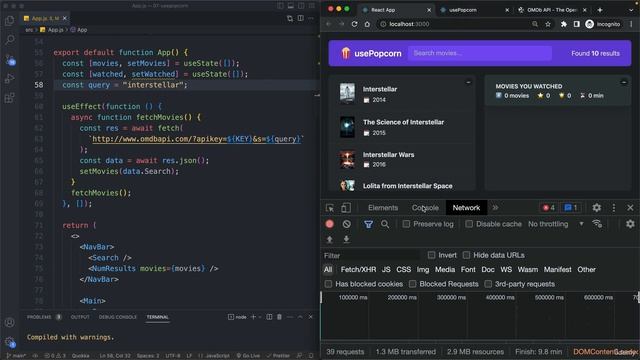The image size is (640, 360).
Task: Open the VS Code Search sidebar icon
Action: coord(9,40)
